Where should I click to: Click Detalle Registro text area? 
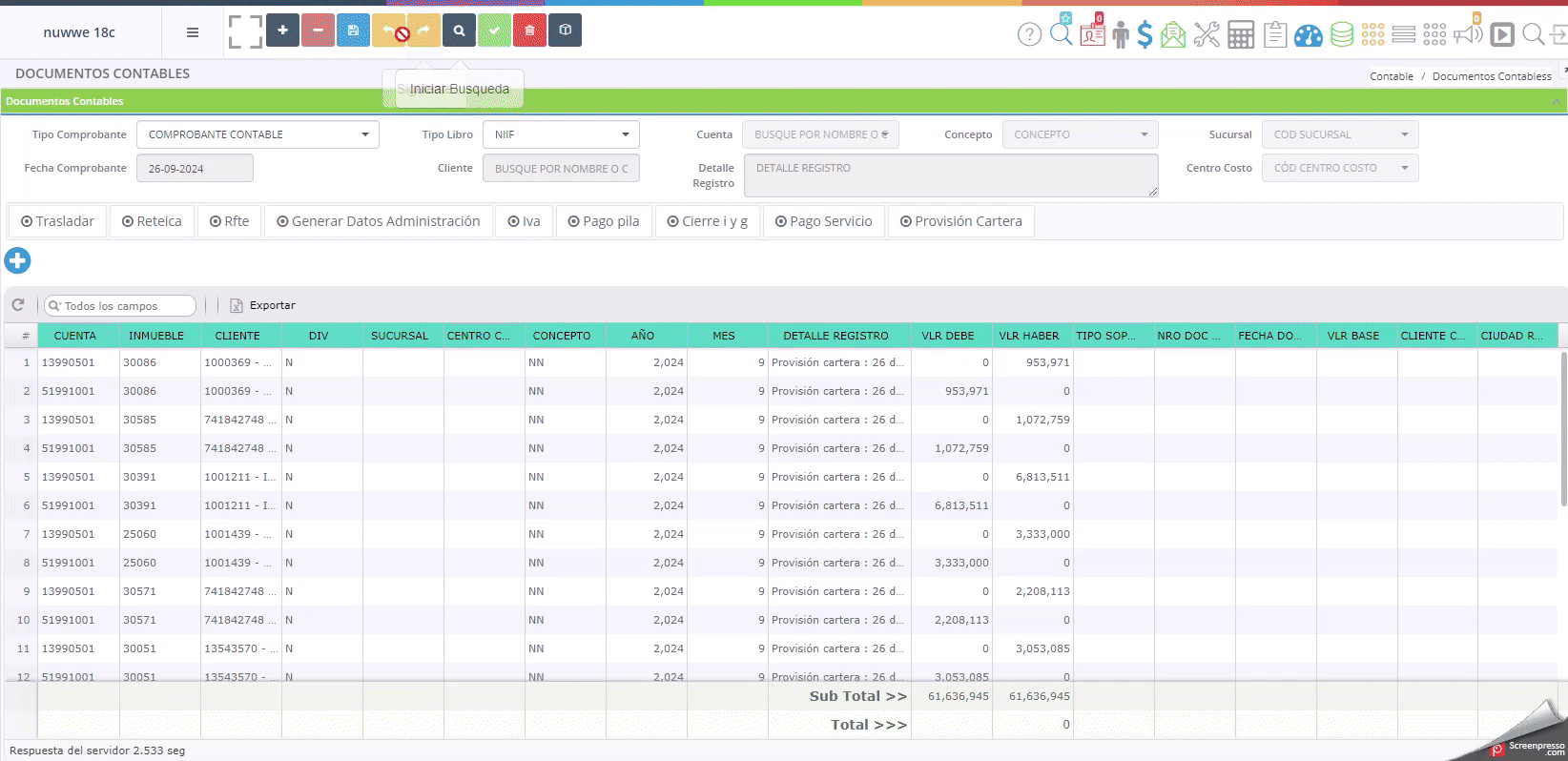point(950,175)
